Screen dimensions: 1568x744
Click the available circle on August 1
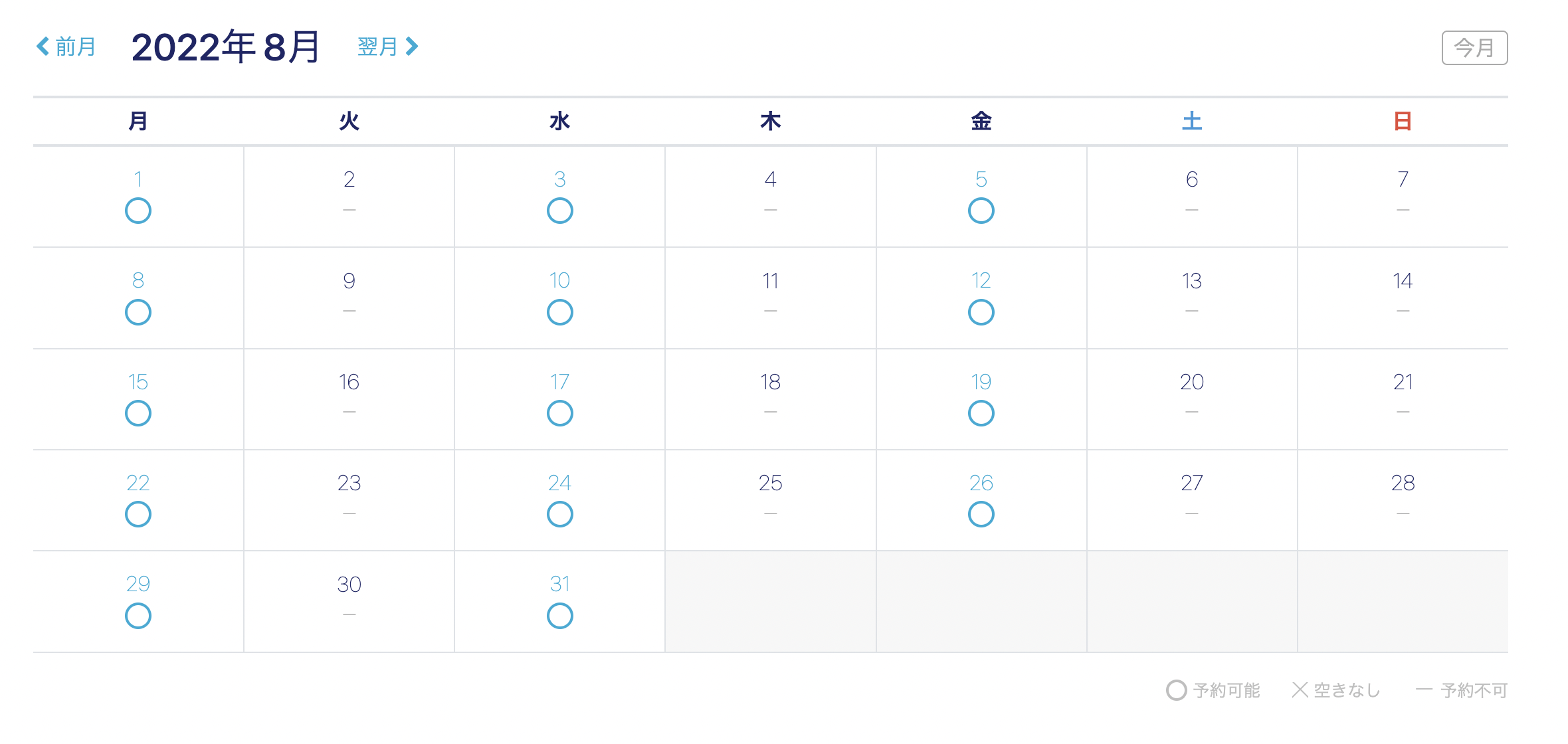click(138, 211)
